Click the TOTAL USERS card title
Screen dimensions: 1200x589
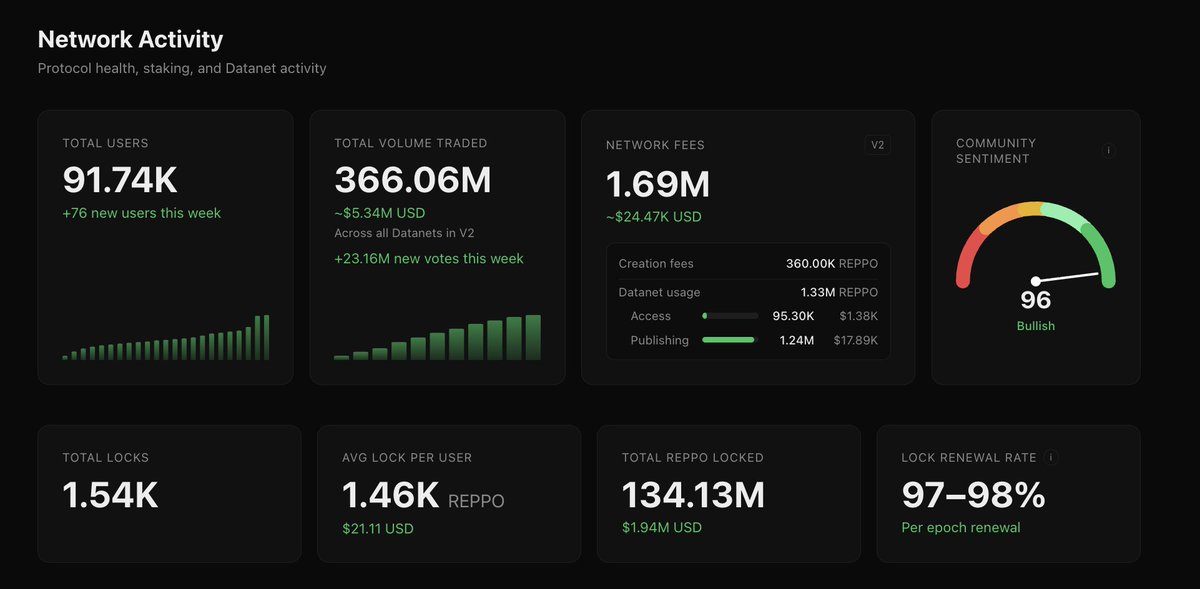click(105, 144)
